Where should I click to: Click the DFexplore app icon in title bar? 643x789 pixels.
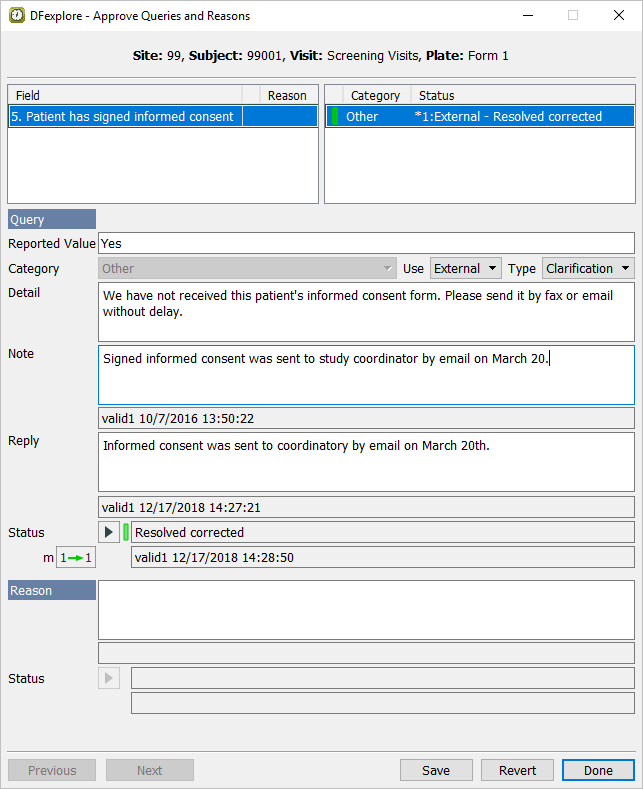pos(17,16)
